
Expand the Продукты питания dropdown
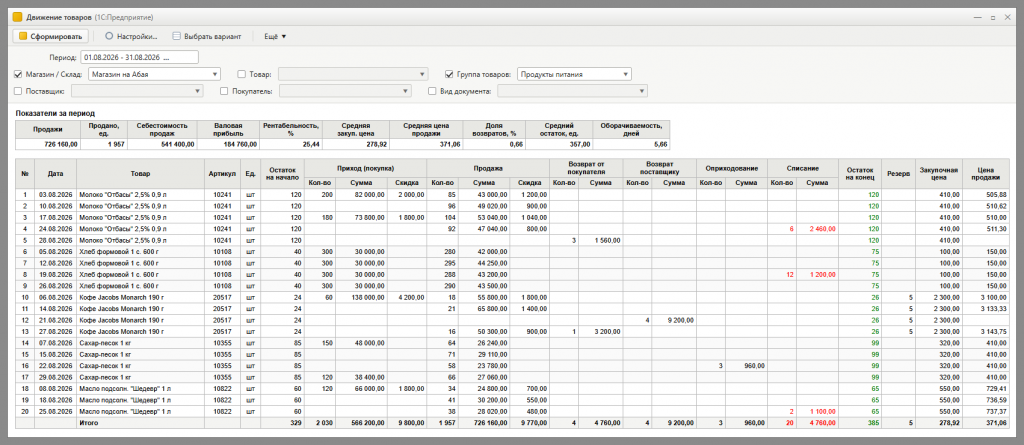[626, 74]
